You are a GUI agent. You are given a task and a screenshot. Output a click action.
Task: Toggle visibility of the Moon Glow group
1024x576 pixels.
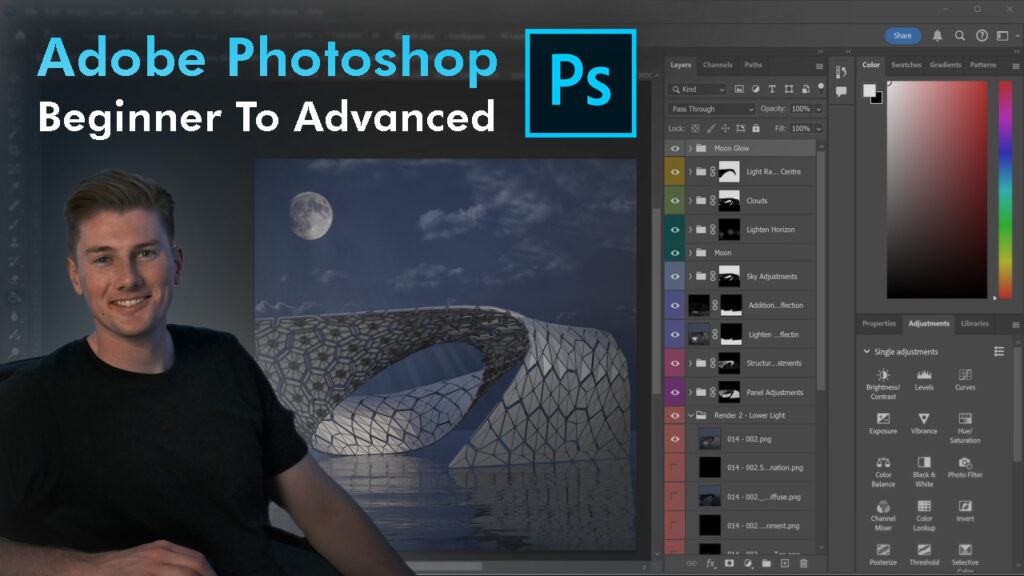click(x=675, y=148)
